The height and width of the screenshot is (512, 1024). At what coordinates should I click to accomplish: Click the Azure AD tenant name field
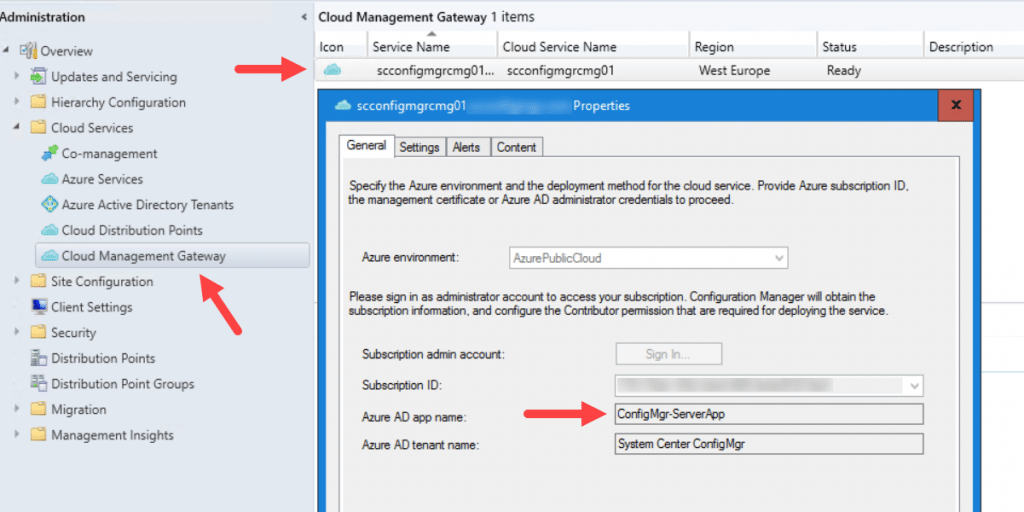[x=769, y=443]
